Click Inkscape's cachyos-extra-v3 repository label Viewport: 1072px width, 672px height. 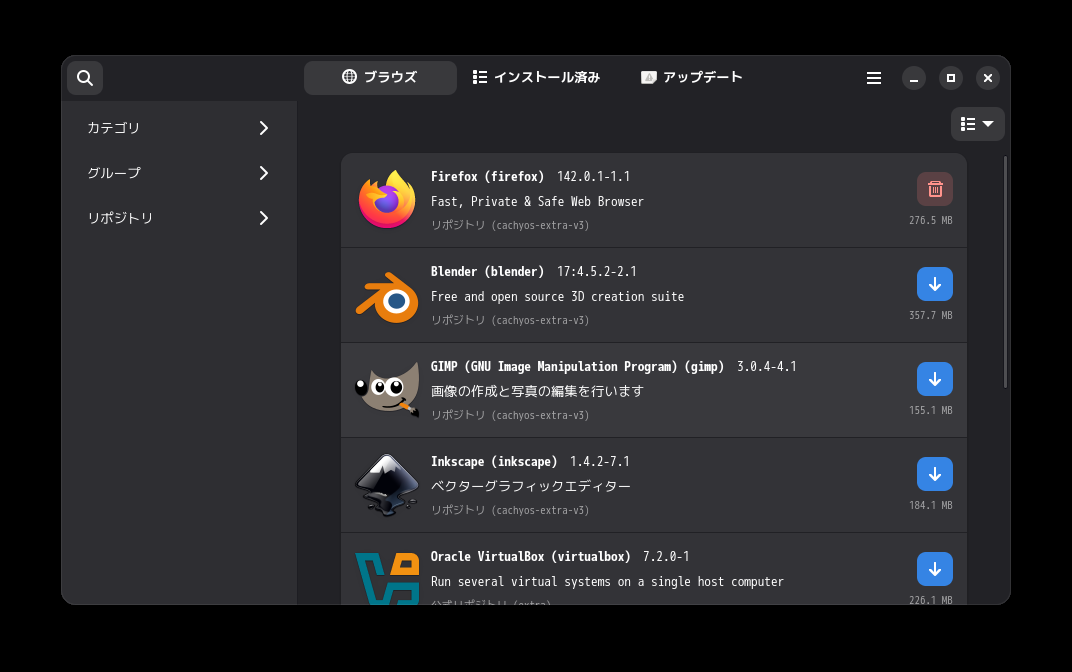tap(510, 510)
